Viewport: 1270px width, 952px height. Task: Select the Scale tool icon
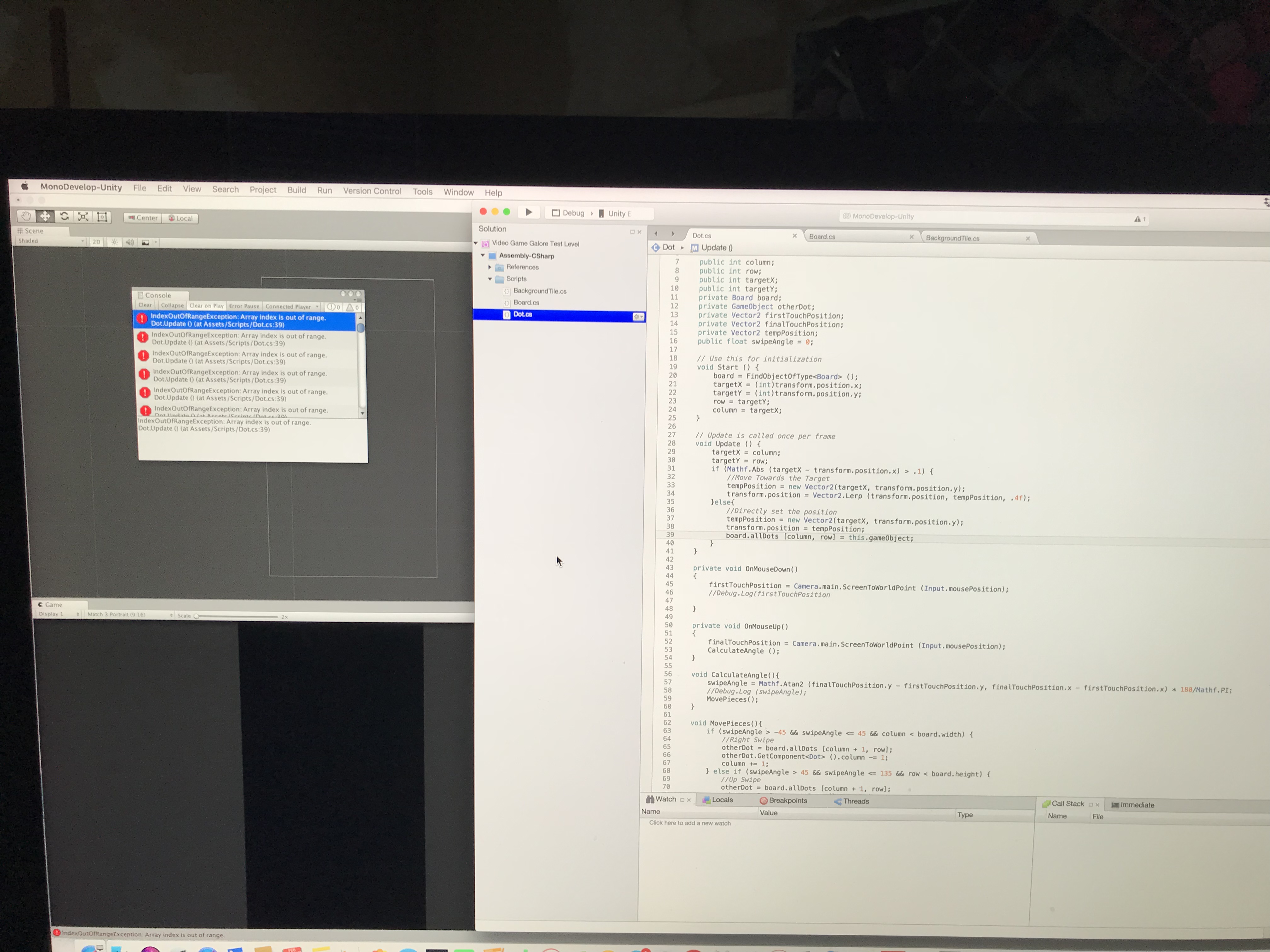pos(83,216)
